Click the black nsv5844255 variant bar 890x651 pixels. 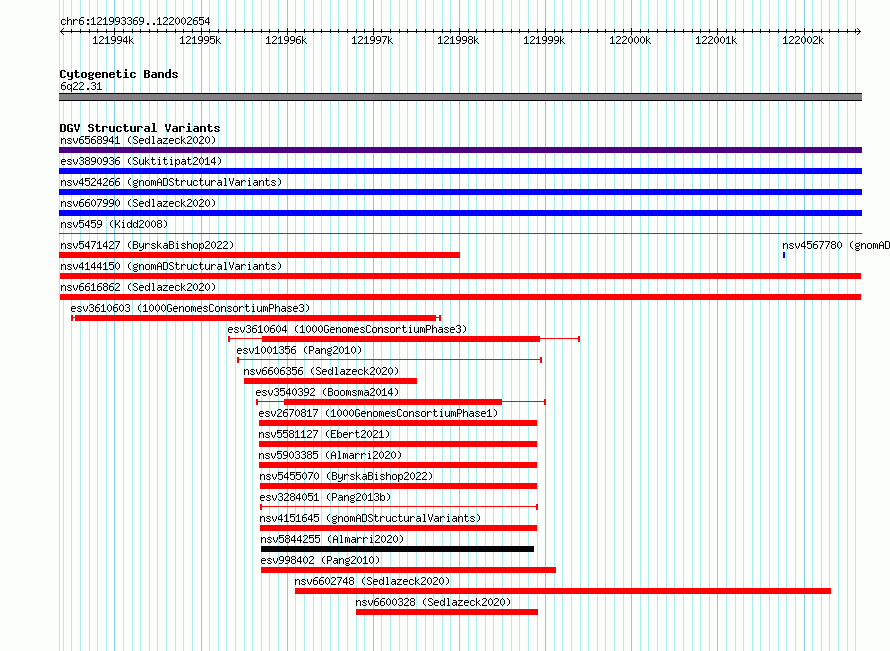click(397, 549)
